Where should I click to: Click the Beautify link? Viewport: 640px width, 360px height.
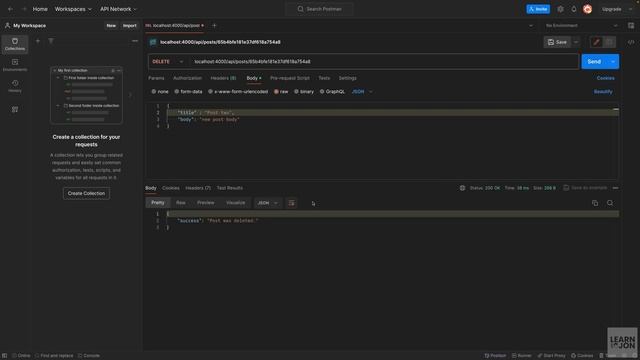pyautogui.click(x=603, y=92)
